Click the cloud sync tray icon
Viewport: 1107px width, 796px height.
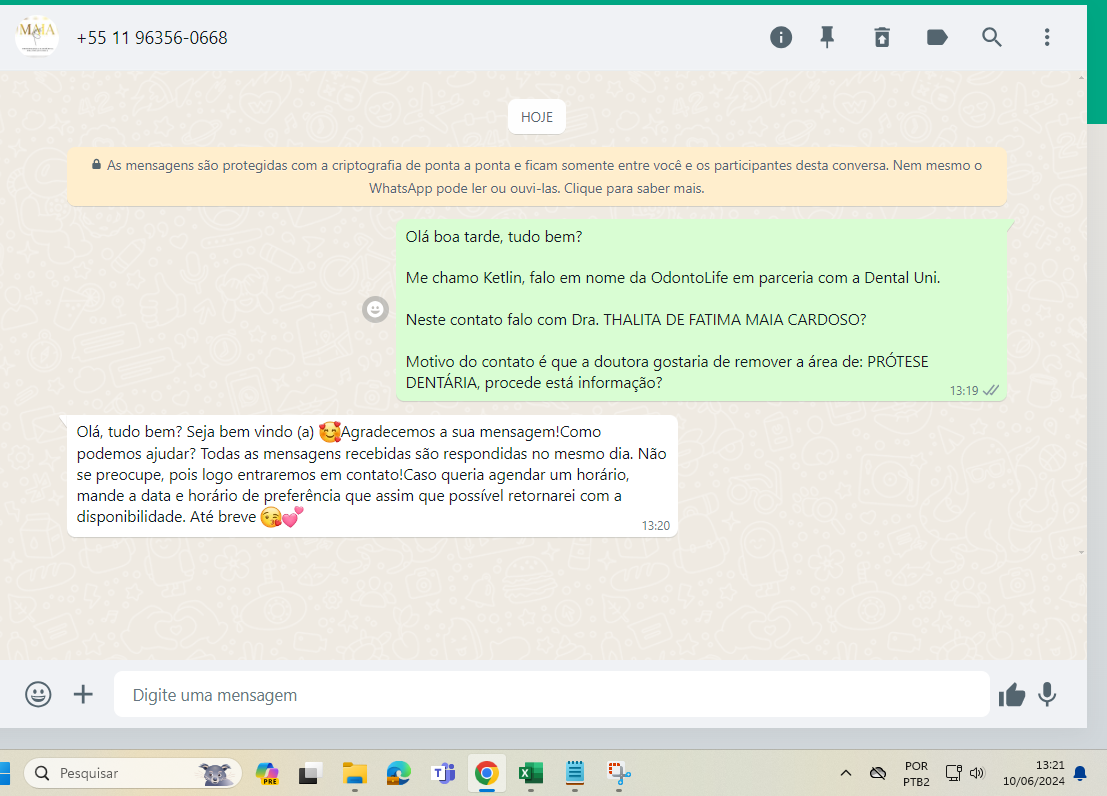[878, 773]
